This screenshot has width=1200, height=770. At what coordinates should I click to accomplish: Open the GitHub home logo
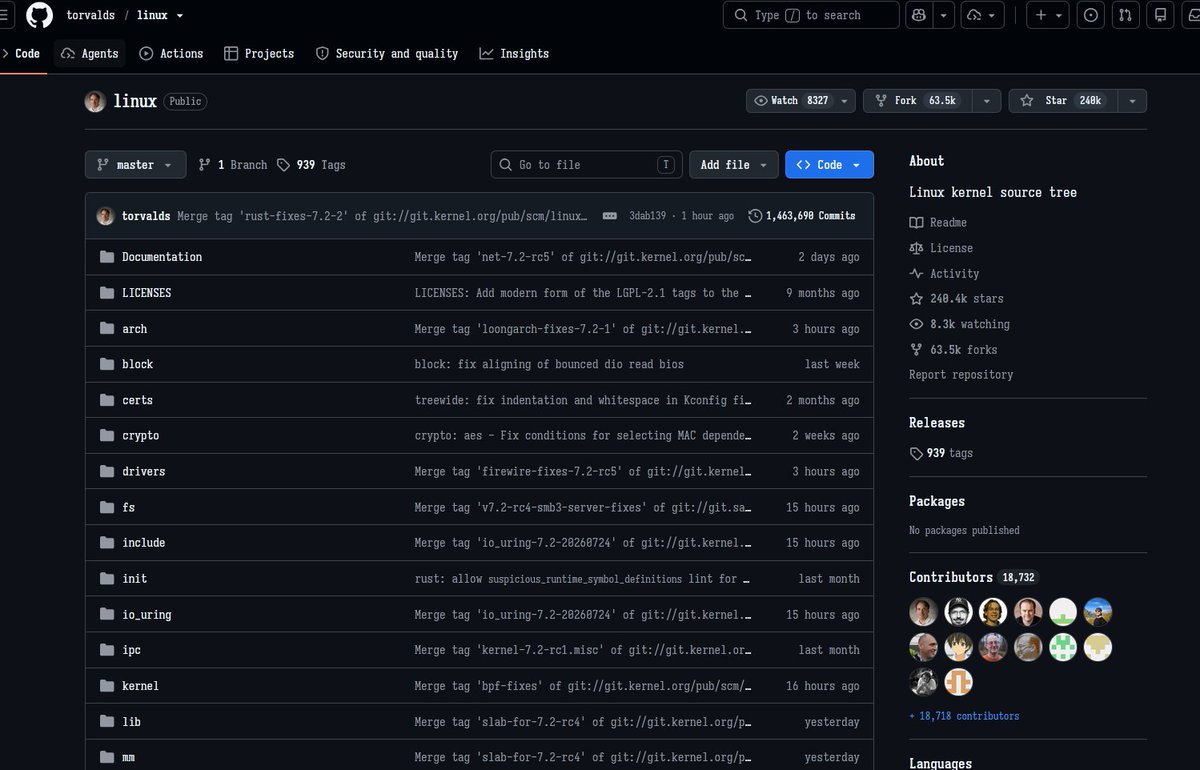click(x=39, y=15)
